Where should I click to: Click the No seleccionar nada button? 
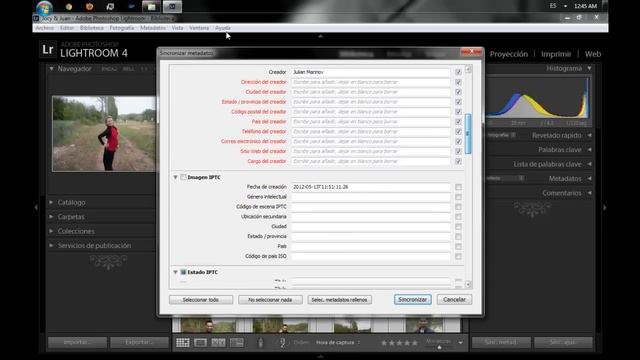[270, 300]
